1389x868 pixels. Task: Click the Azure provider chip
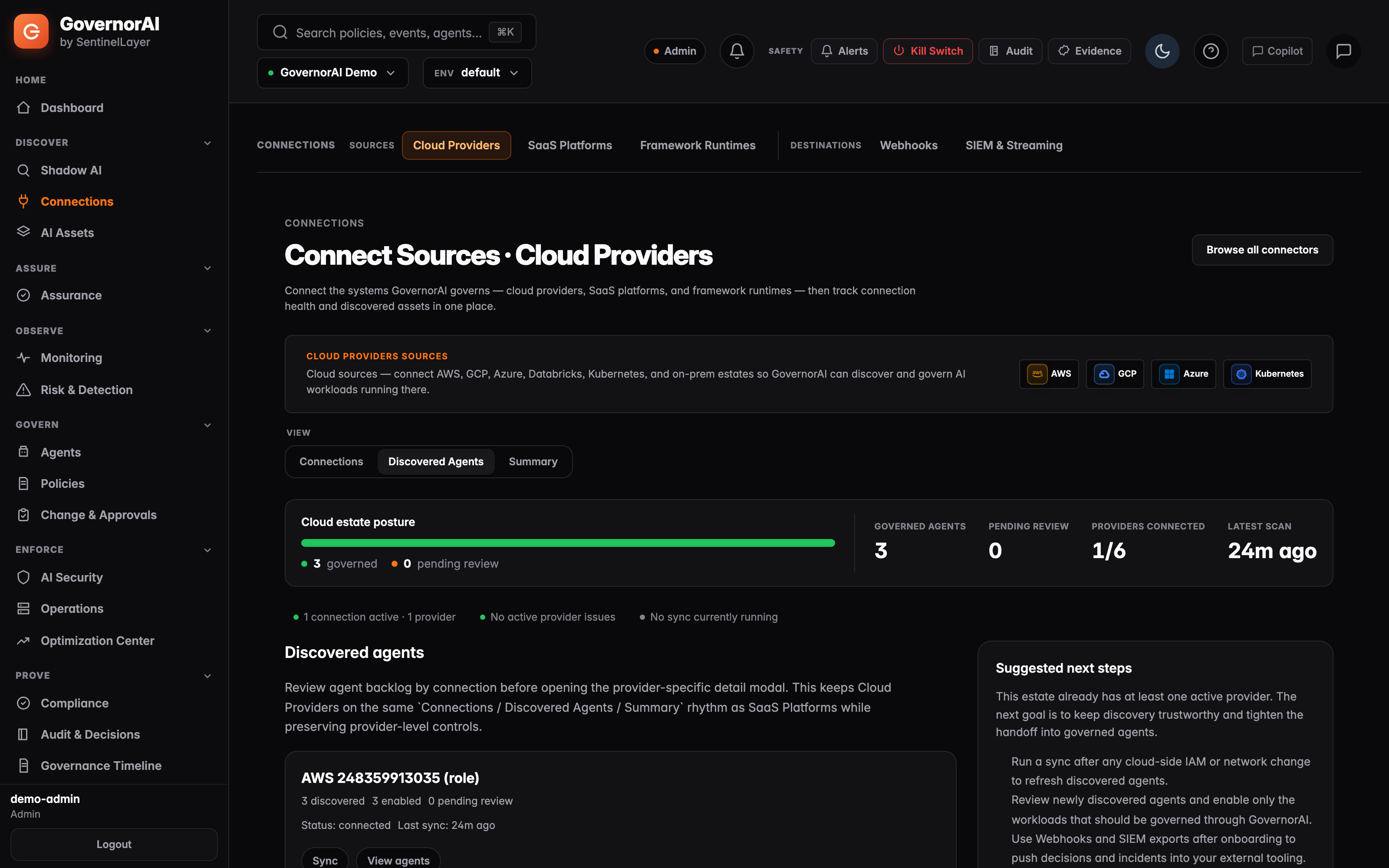pos(1184,374)
